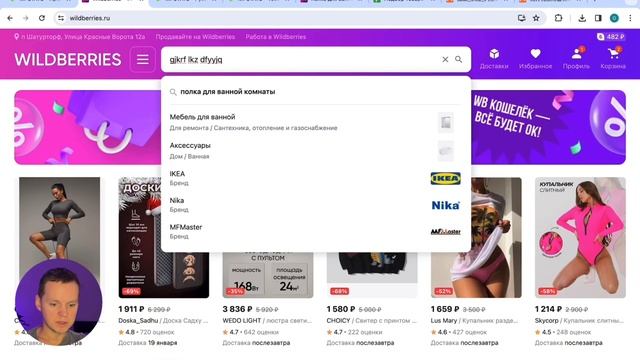Click MFMaster logo in suggestions

[x=445, y=231]
